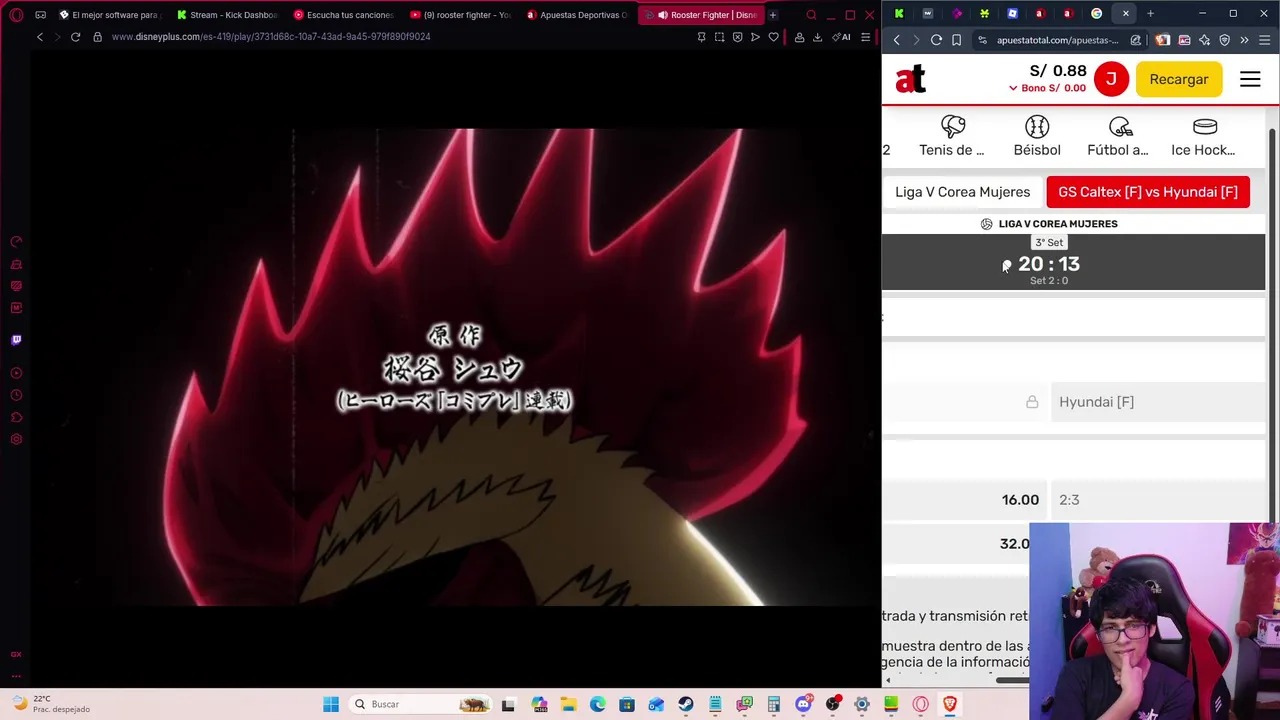
Task: Click the taskbar Buscar search box
Action: click(x=420, y=704)
